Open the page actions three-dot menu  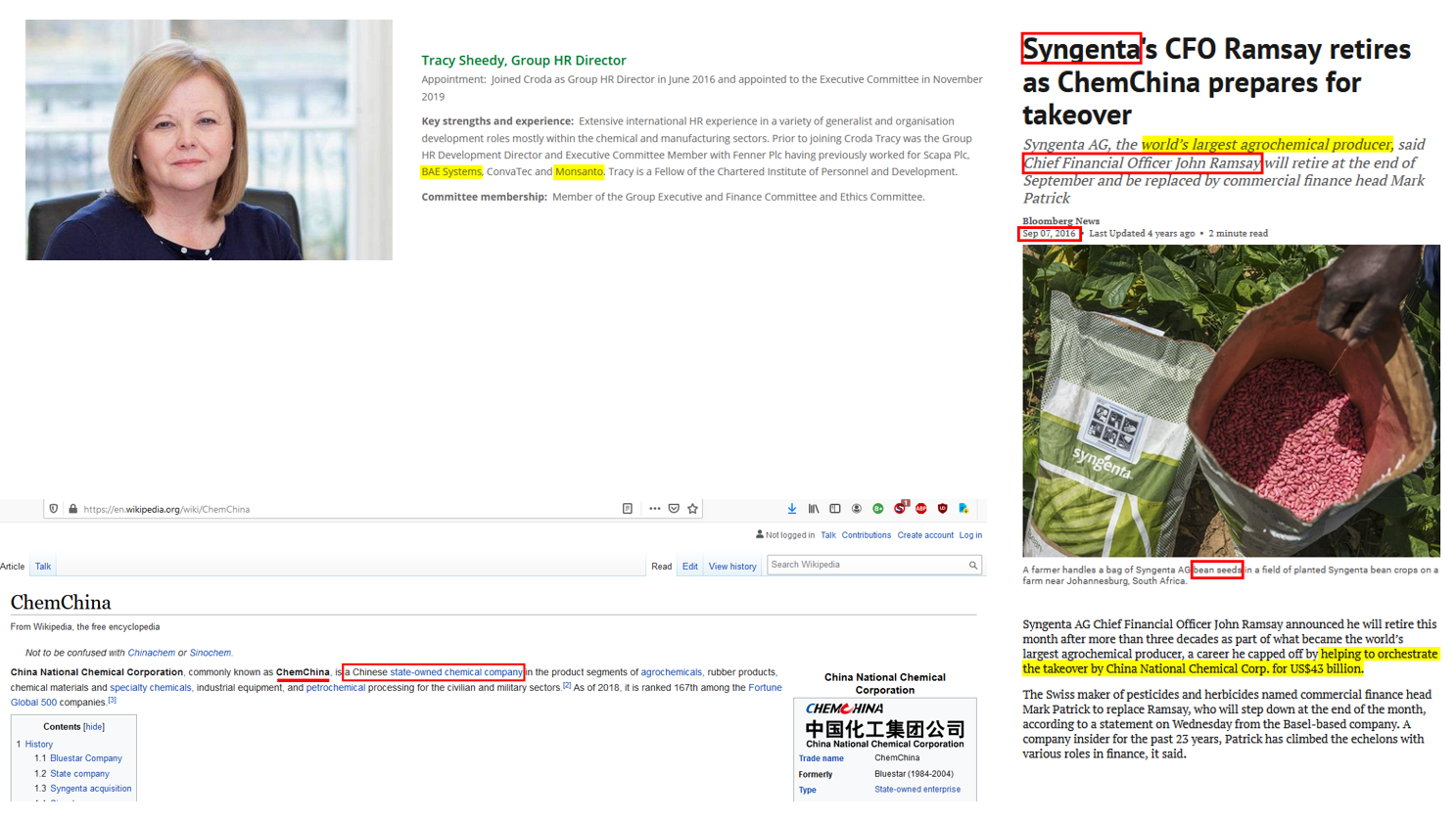pos(654,509)
